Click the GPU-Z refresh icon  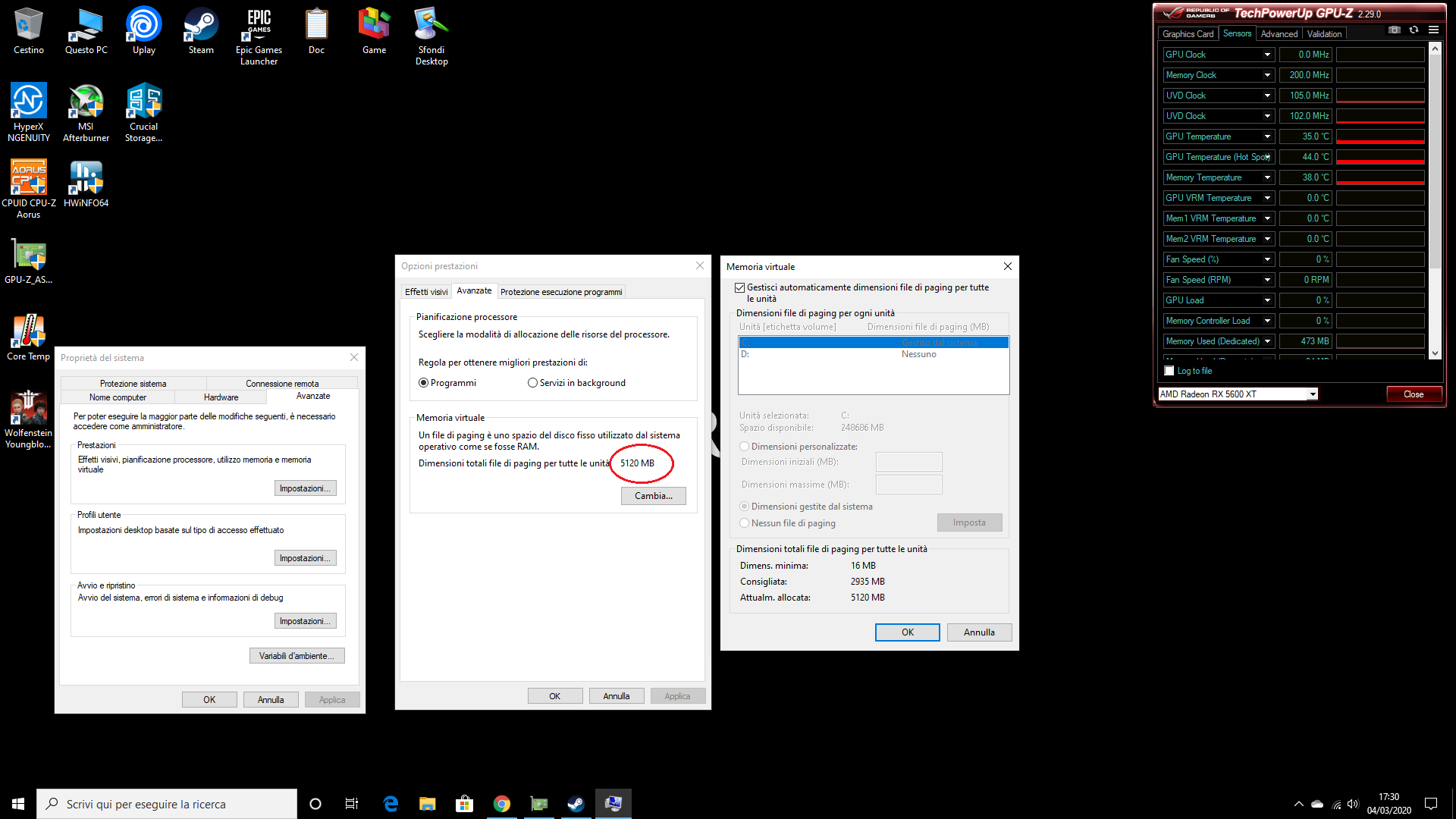(1414, 30)
